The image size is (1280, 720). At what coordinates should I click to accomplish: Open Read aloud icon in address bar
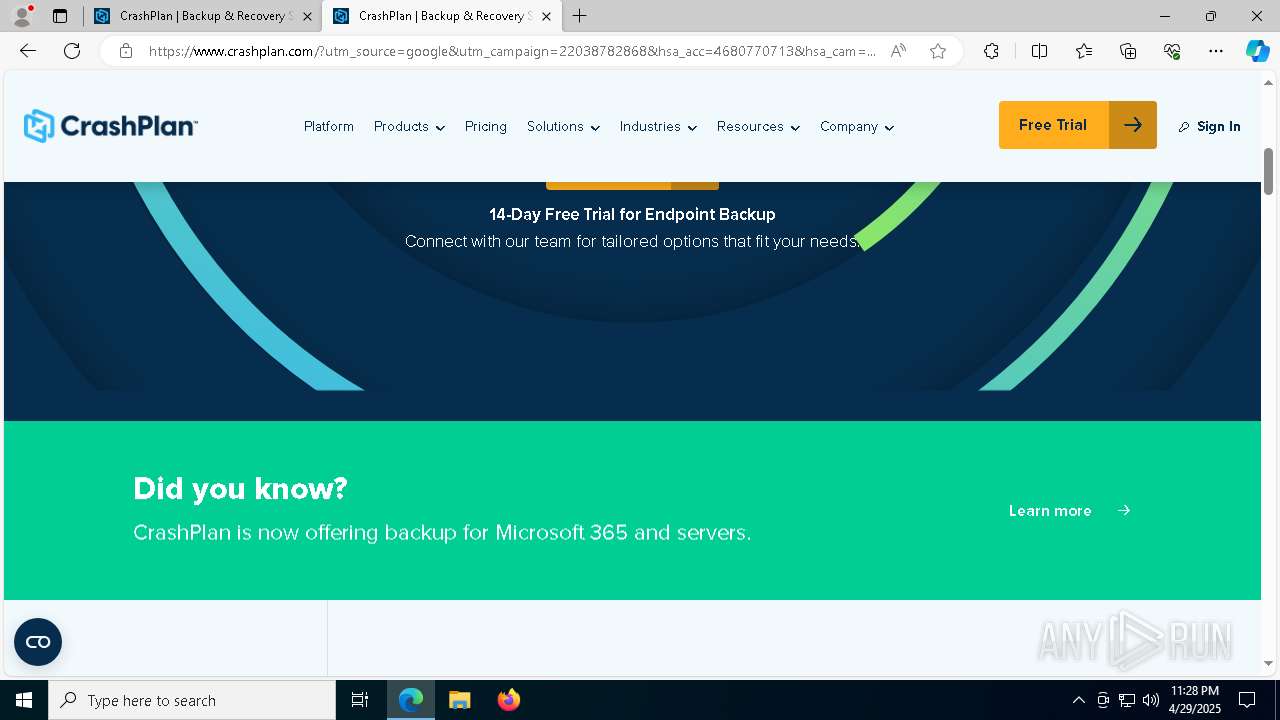(898, 51)
